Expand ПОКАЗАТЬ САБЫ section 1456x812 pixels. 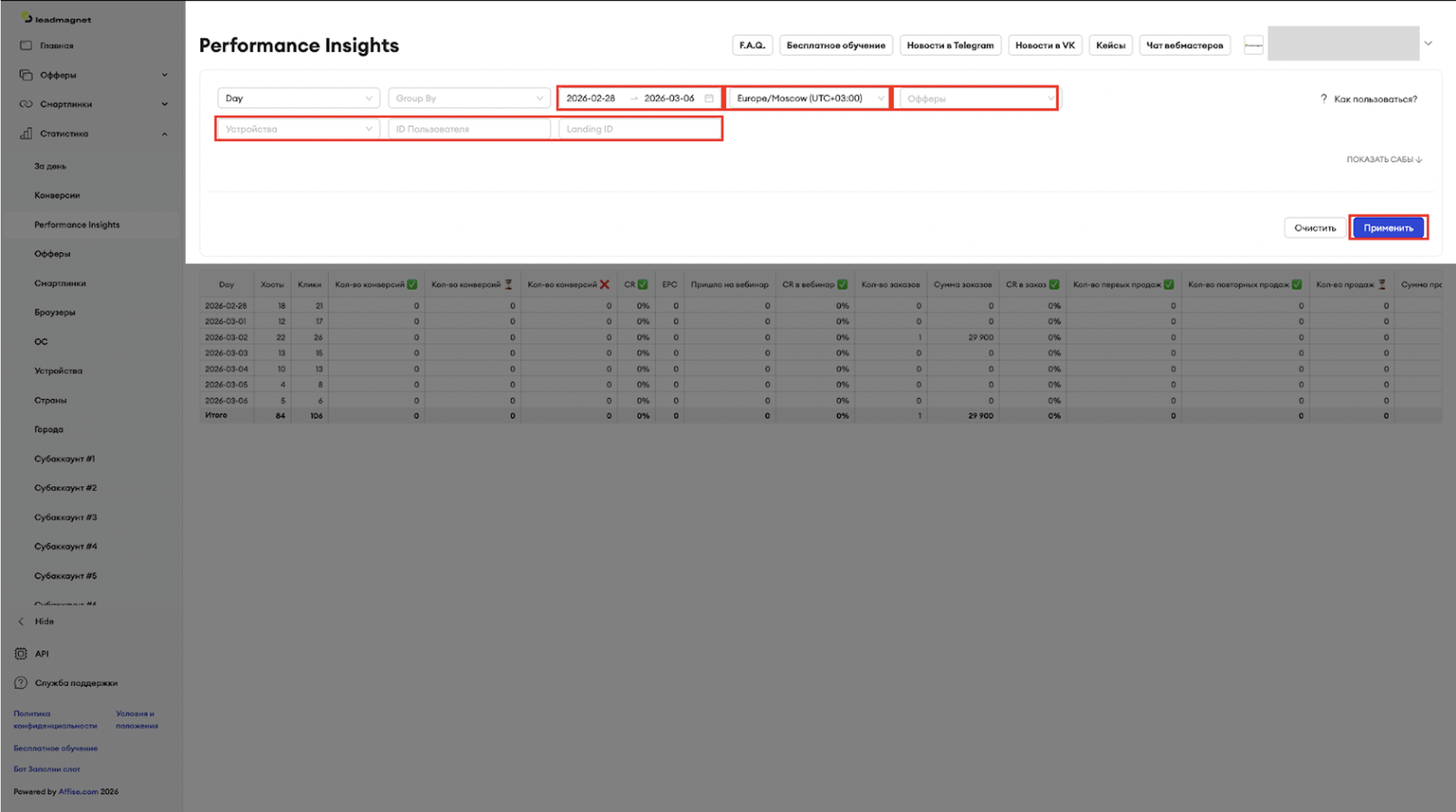(x=1384, y=159)
